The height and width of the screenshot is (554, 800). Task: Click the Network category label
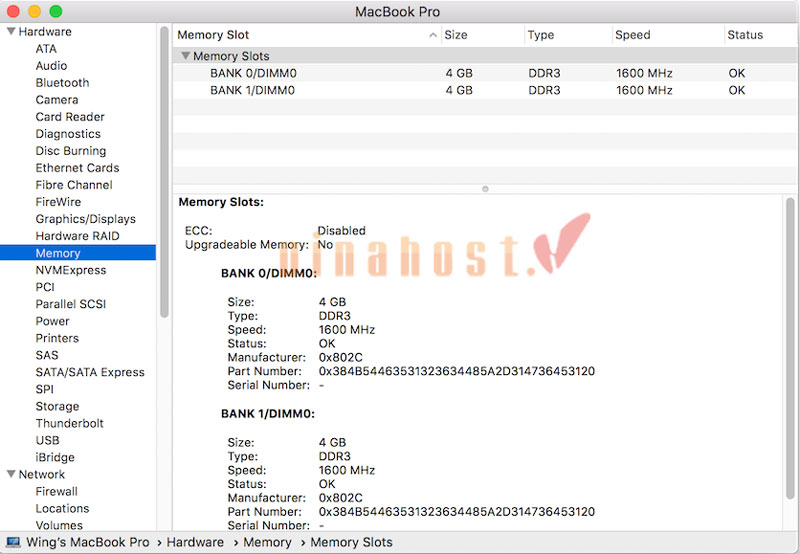pos(42,474)
